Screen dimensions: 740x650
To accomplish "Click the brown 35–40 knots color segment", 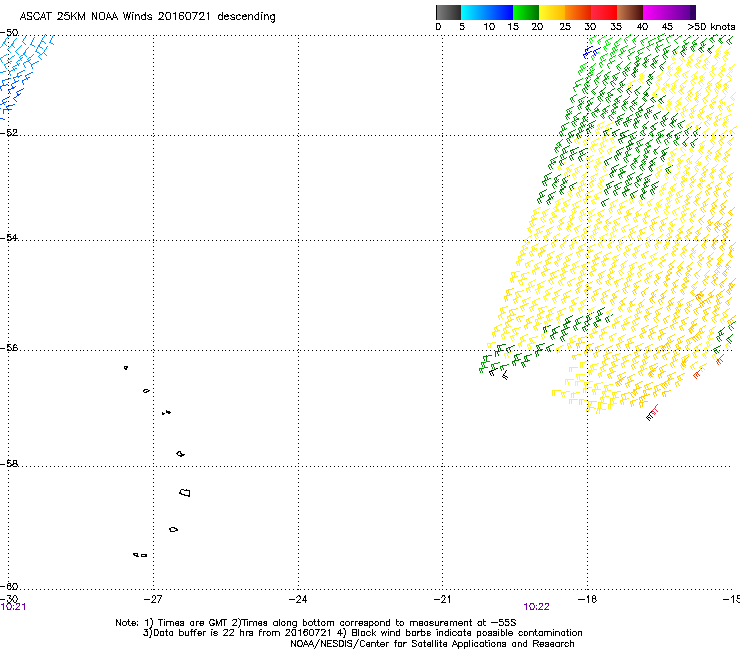I will tap(630, 12).
